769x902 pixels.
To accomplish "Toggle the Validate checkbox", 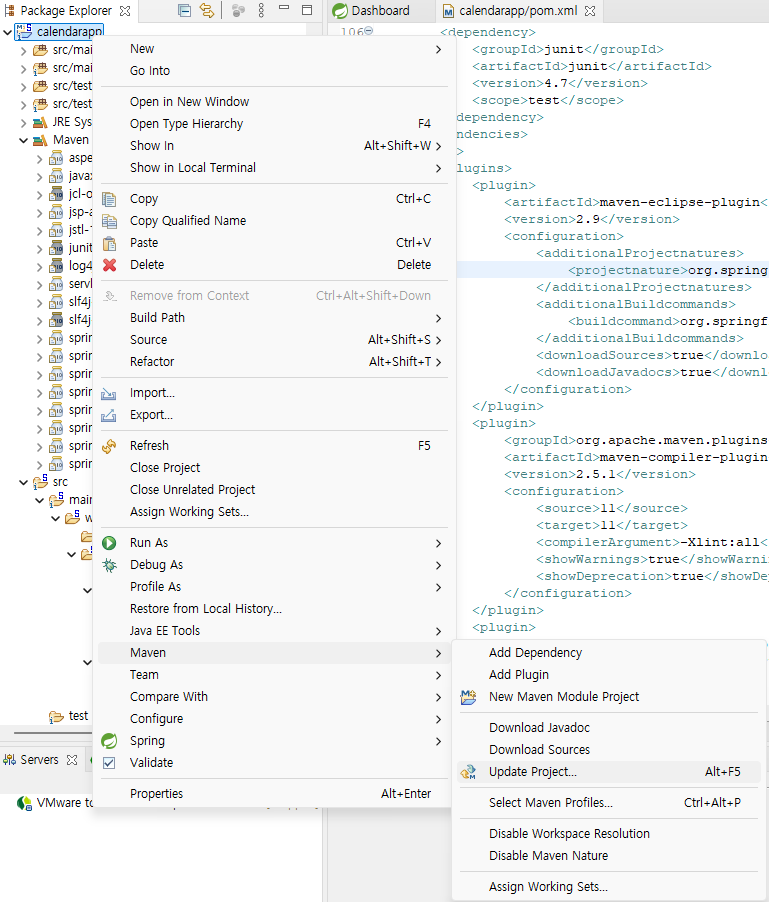I will point(109,763).
